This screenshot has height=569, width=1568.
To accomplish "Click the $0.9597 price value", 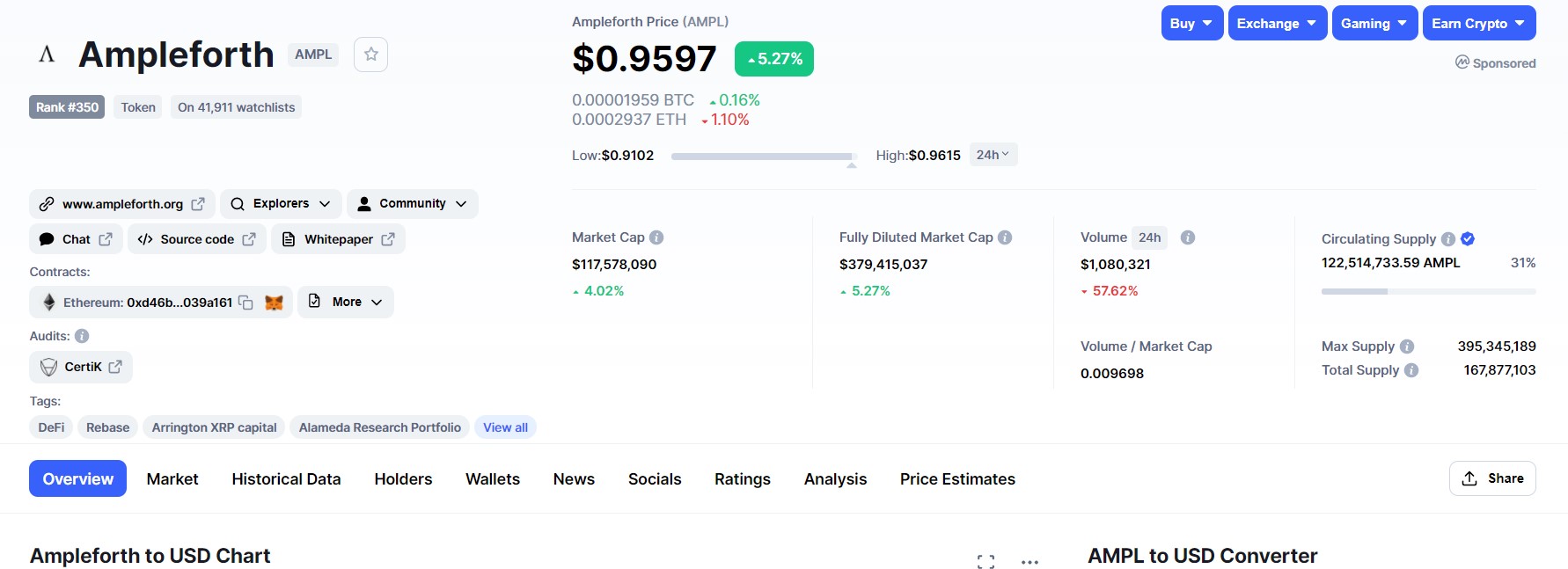I will coord(644,59).
